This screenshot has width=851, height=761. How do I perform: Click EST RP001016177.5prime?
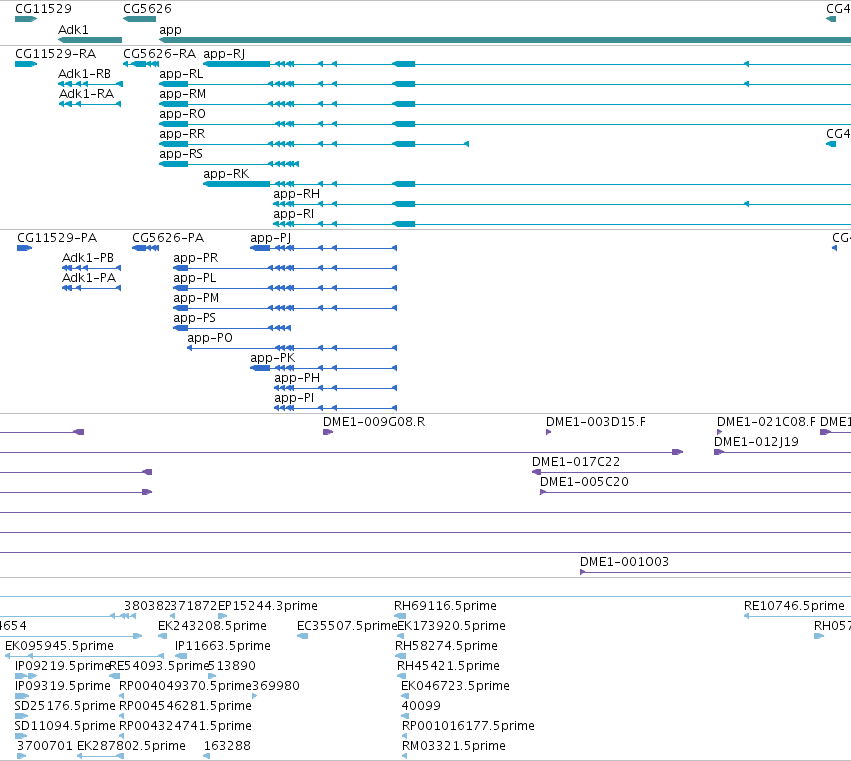[x=405, y=737]
